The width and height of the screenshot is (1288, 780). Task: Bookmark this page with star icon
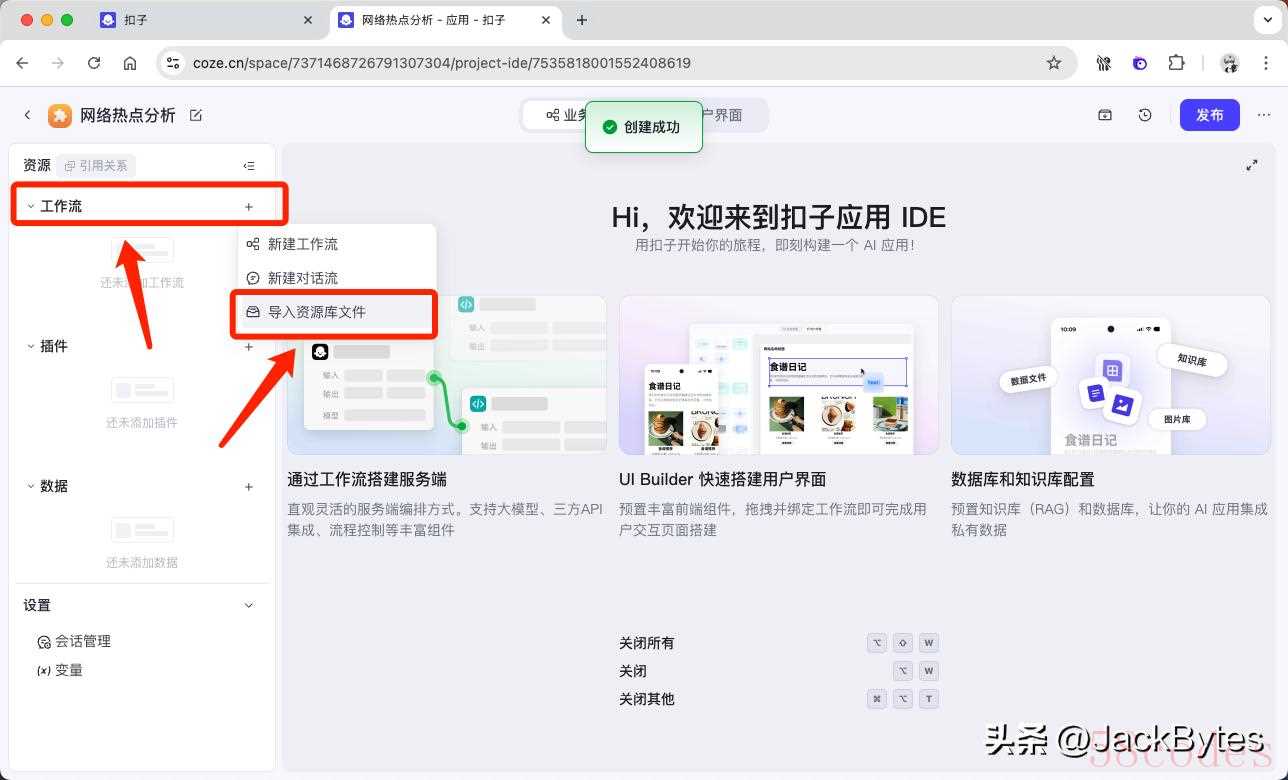click(1054, 63)
